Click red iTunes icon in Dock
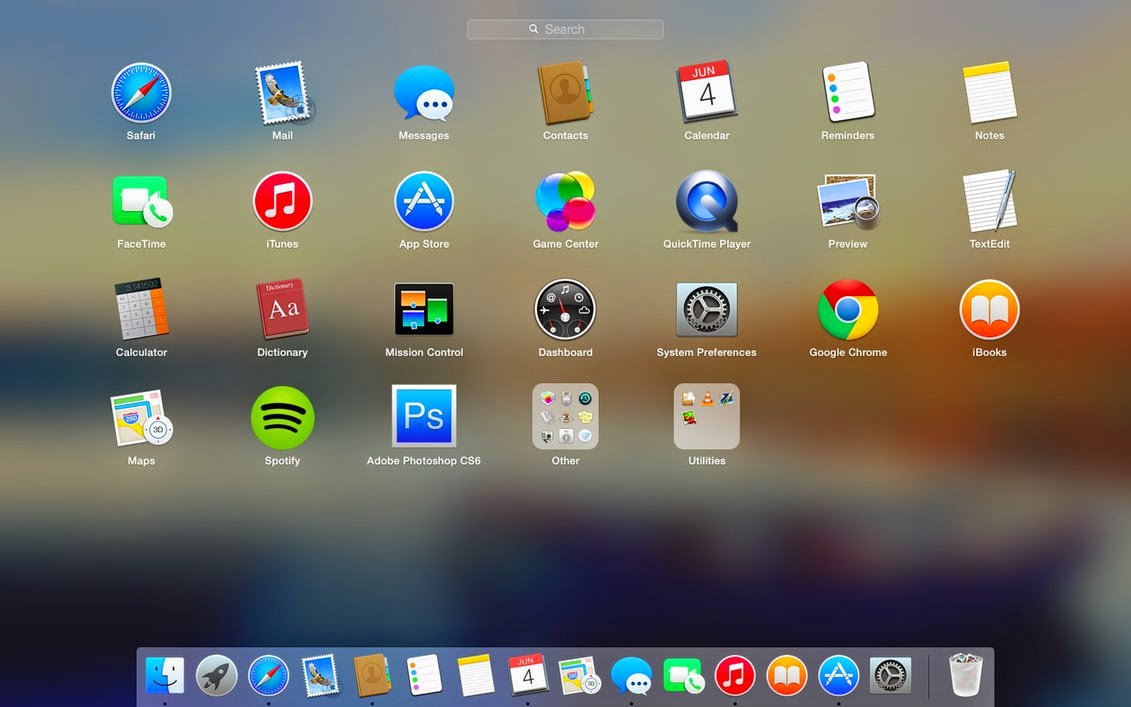 [x=735, y=676]
